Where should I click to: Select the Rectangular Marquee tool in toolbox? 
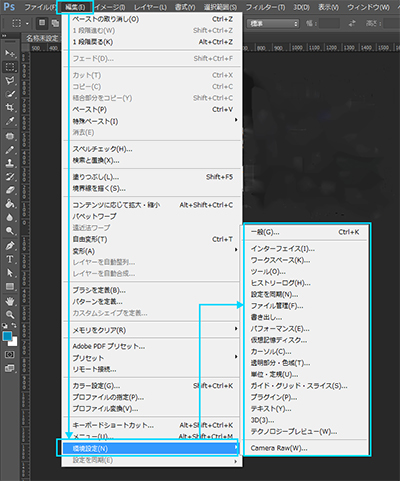pos(10,67)
